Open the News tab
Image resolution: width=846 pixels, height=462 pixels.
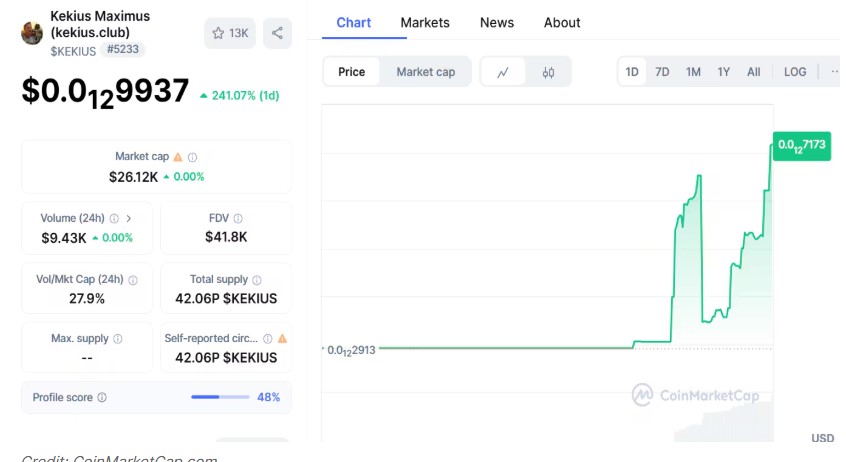coord(497,23)
